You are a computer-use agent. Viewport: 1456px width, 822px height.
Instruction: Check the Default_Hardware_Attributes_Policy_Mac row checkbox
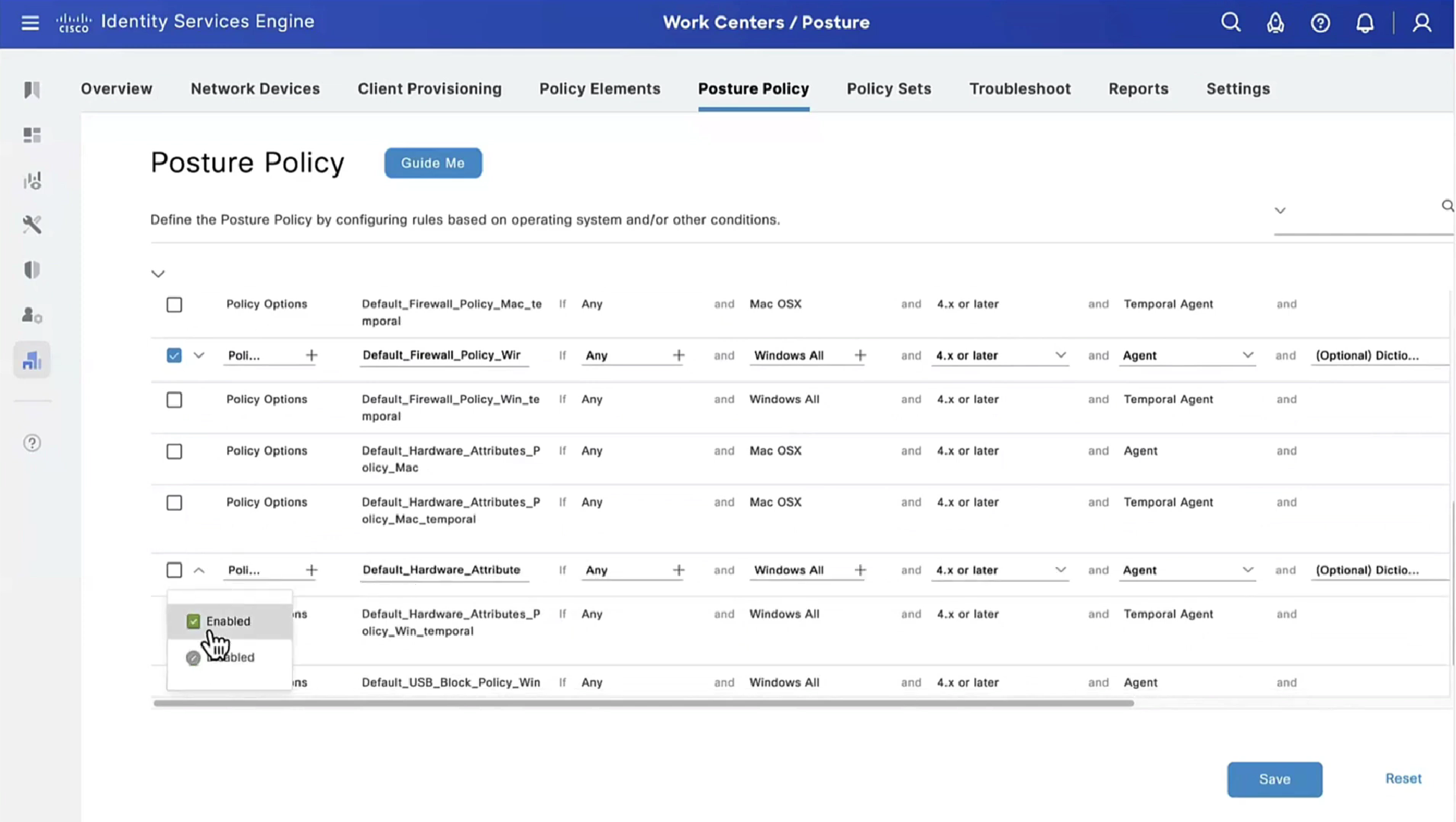[x=174, y=451]
